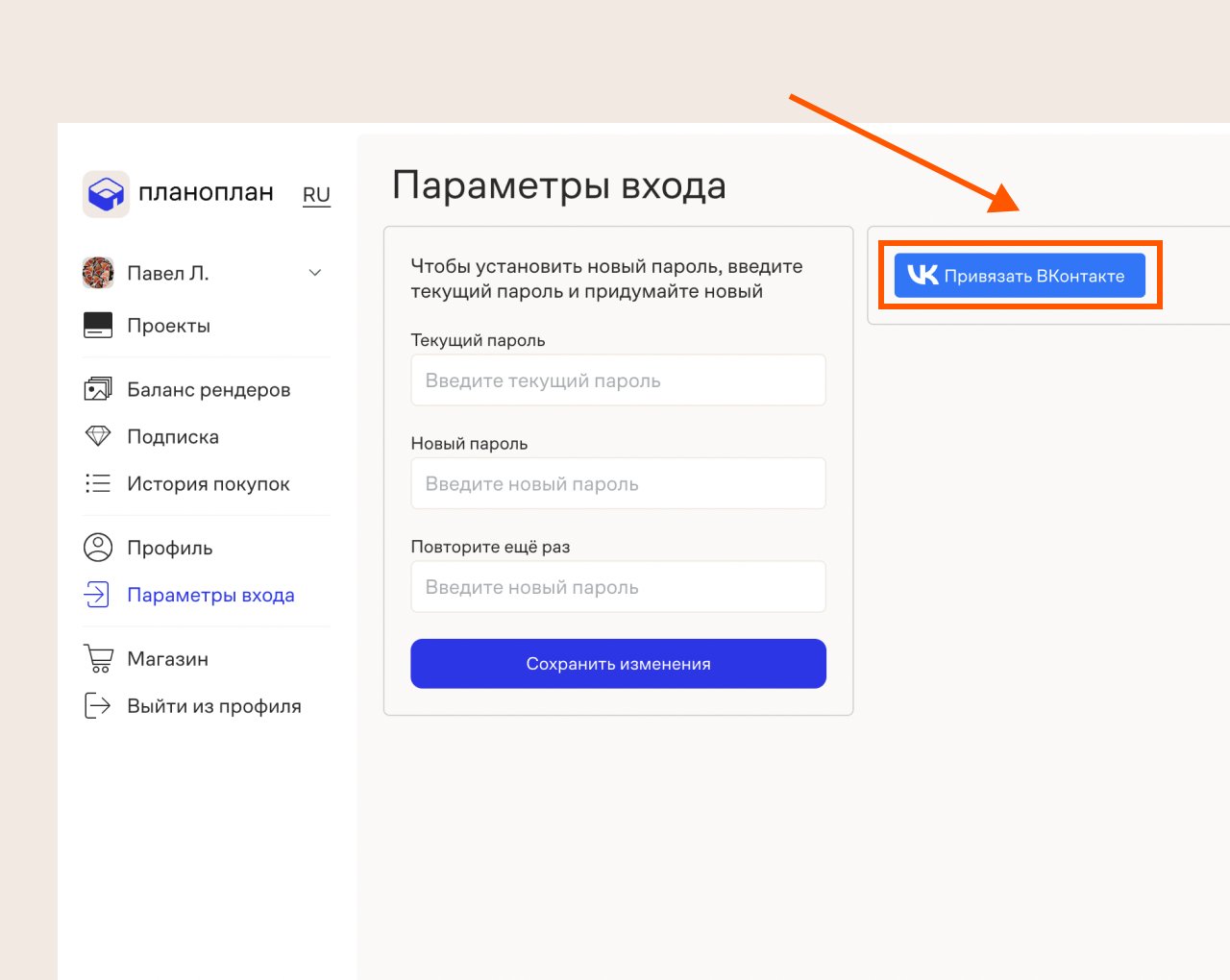The width and height of the screenshot is (1230, 980).
Task: Click the Баланс рендеров images icon
Action: [98, 389]
